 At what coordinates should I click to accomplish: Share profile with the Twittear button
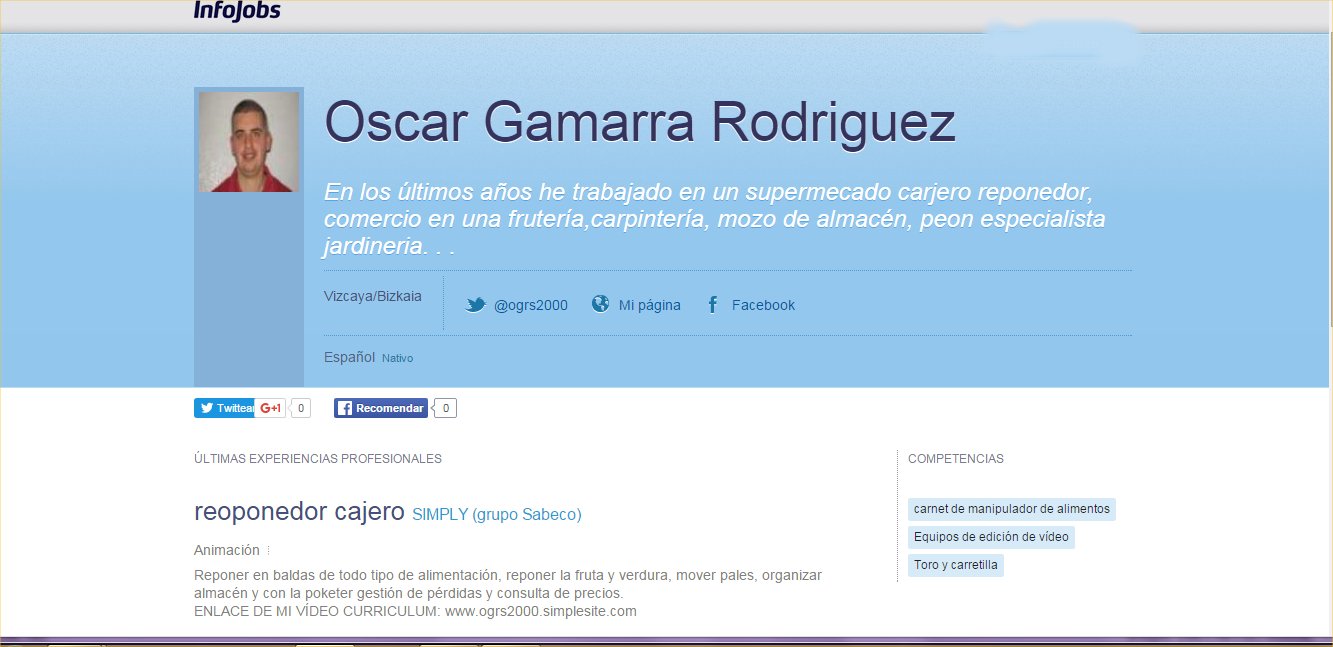(224, 408)
